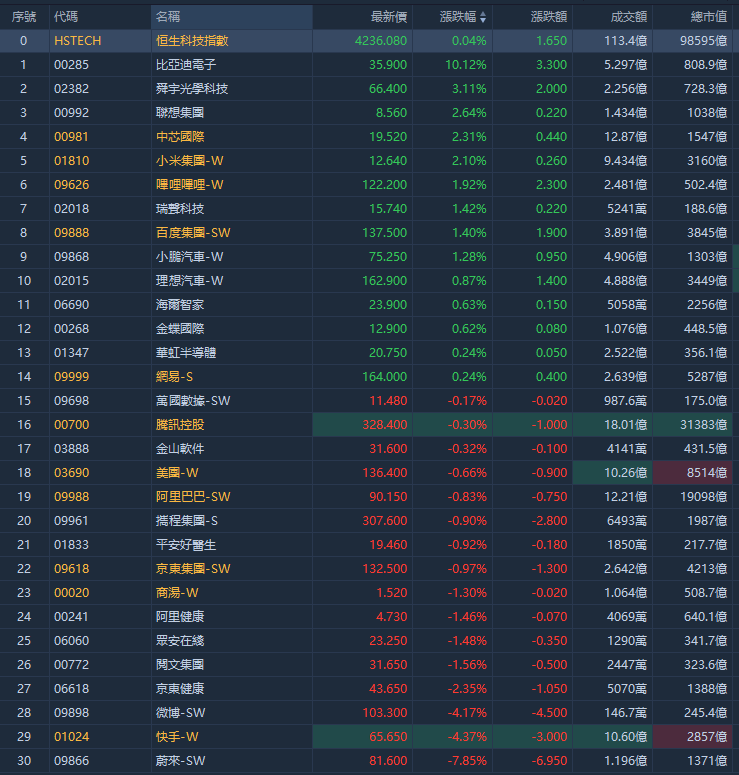Select stock 攜程集團-S
The width and height of the screenshot is (739, 775).
pyautogui.click(x=187, y=520)
